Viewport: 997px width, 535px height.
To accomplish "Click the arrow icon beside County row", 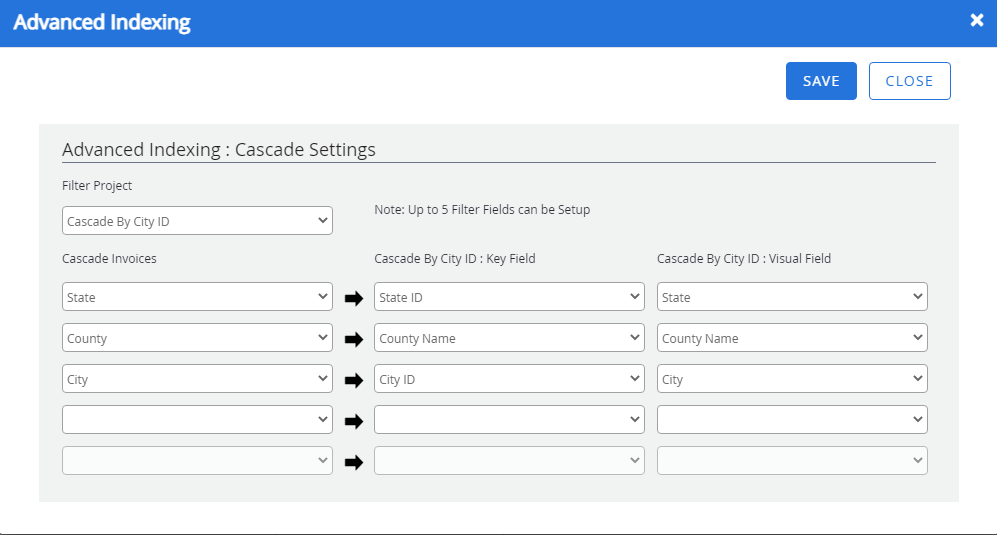I will point(353,339).
